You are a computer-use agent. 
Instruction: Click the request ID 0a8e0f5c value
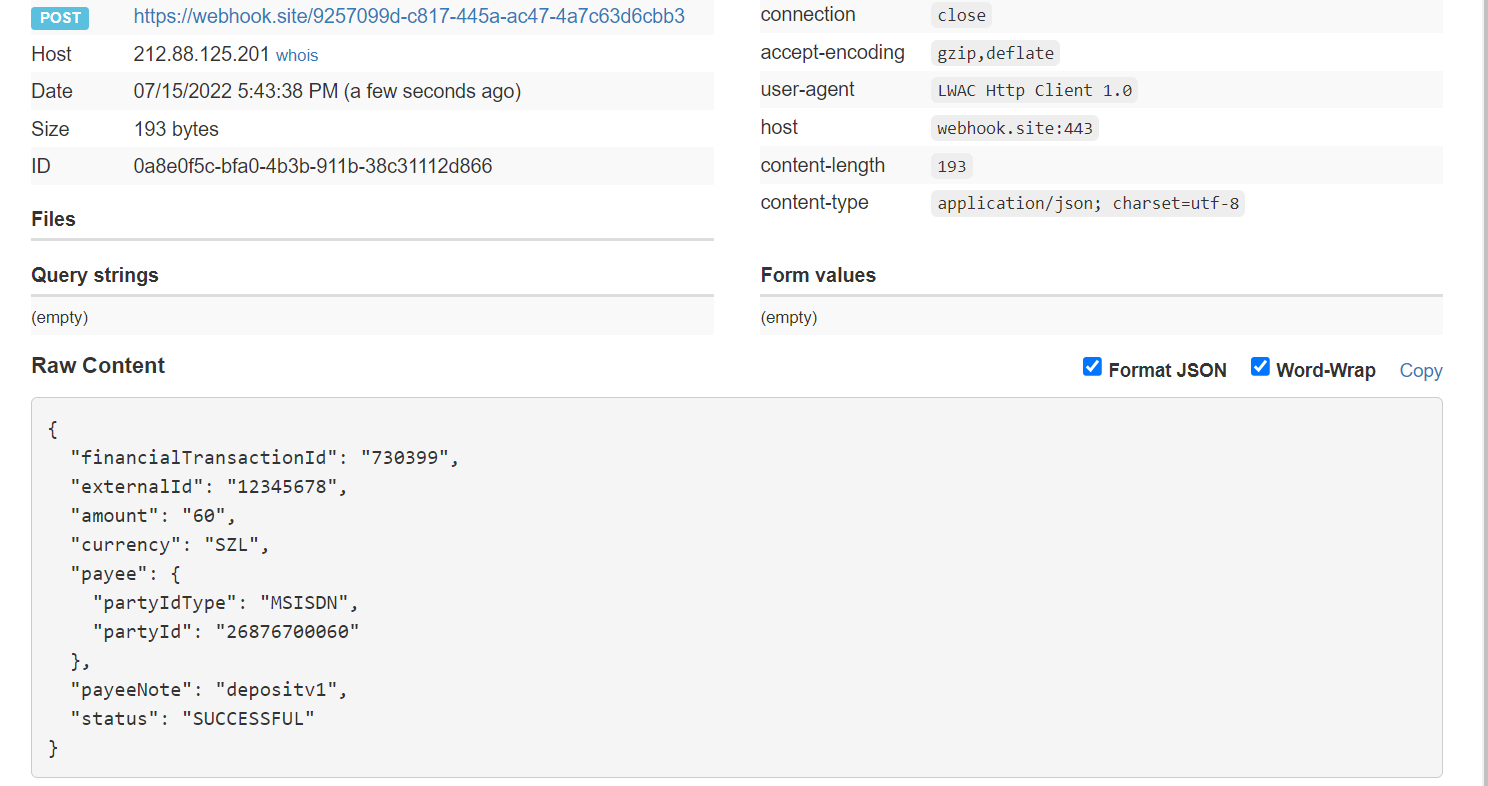(x=313, y=166)
